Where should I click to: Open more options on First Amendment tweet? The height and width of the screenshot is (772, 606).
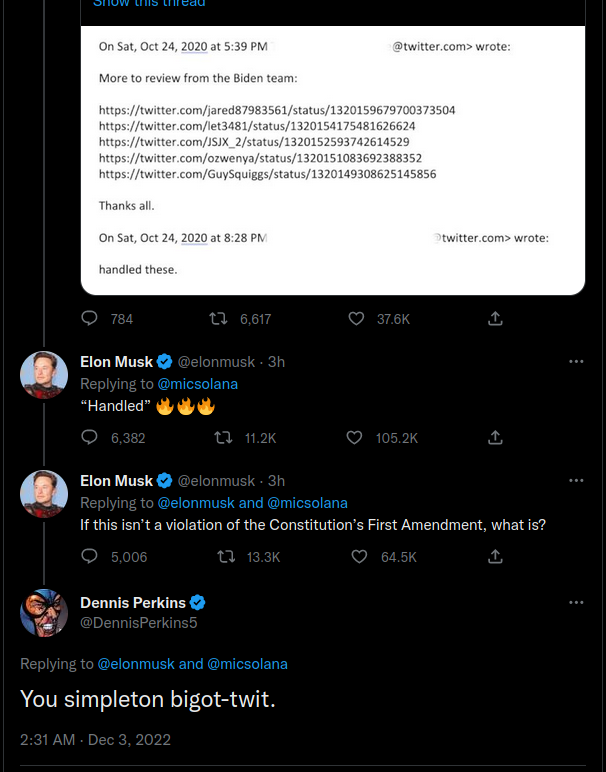(x=576, y=481)
